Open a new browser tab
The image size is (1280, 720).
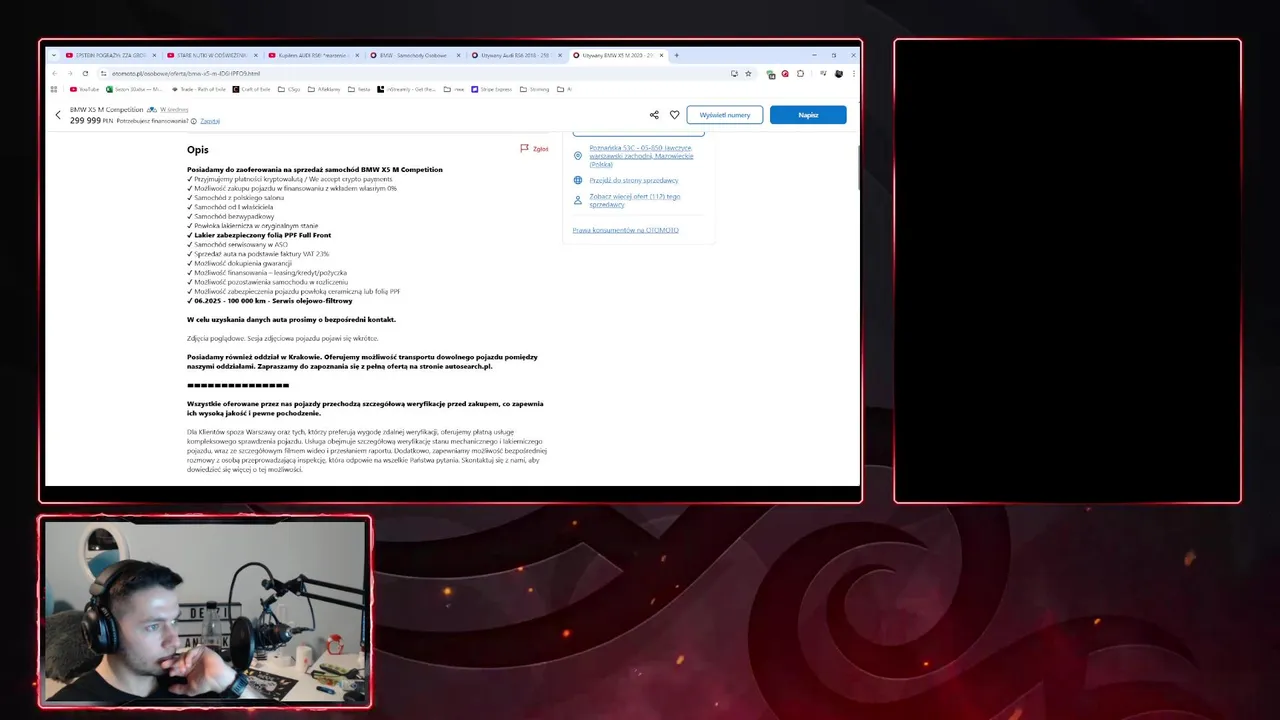tap(677, 55)
